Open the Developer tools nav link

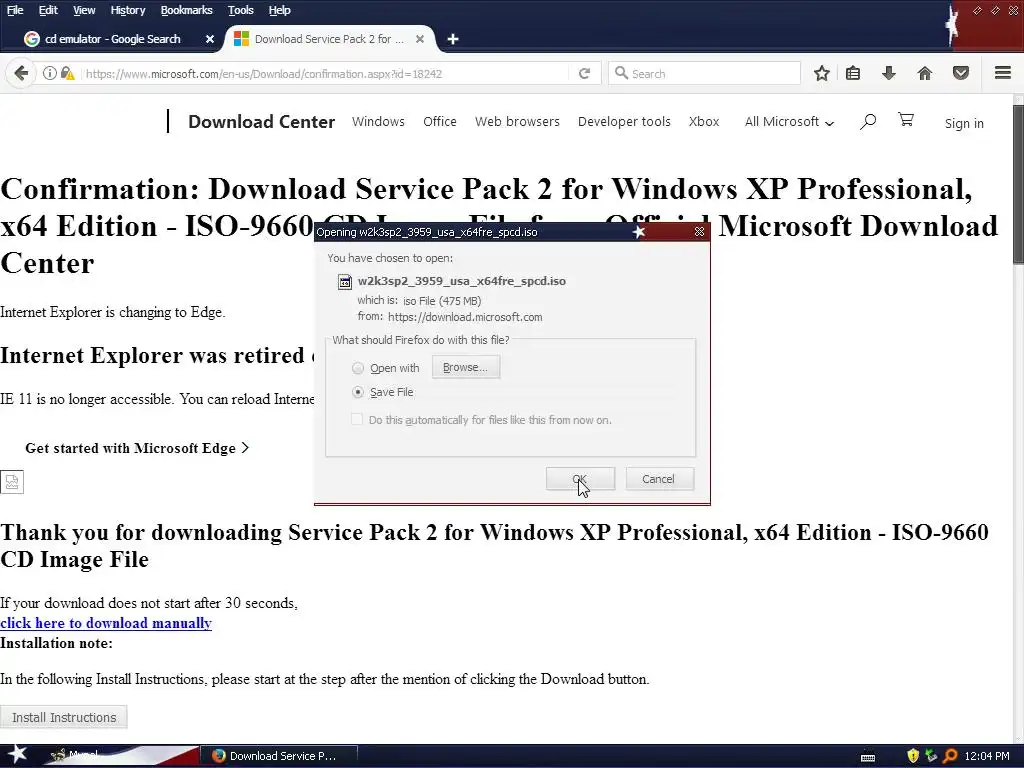pyautogui.click(x=624, y=121)
